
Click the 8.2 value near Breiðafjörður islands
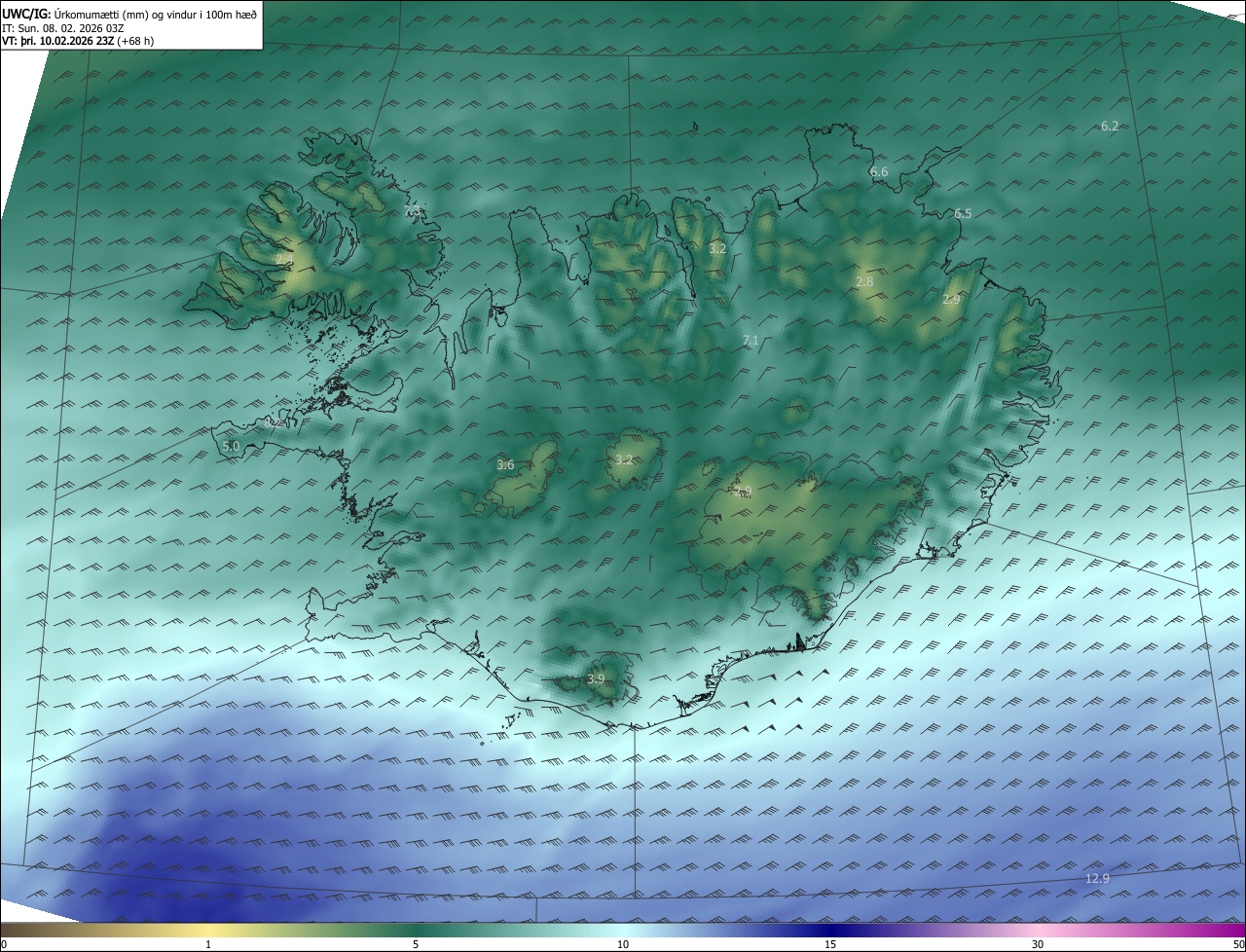274,423
